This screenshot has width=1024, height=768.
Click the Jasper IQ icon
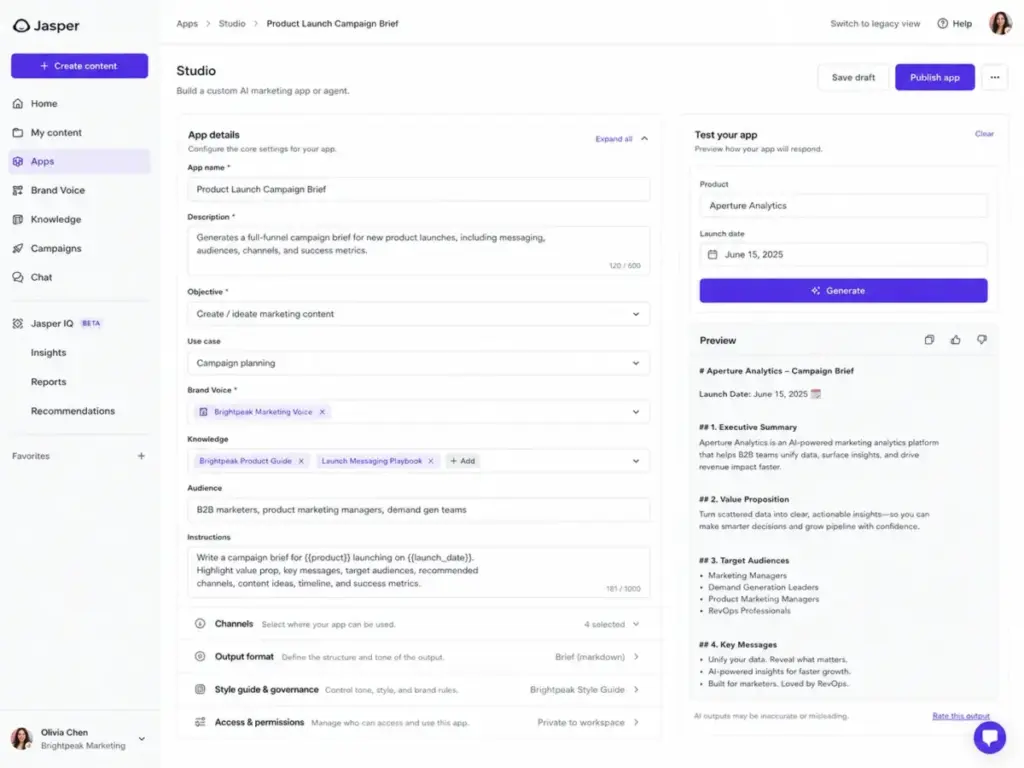click(x=18, y=323)
